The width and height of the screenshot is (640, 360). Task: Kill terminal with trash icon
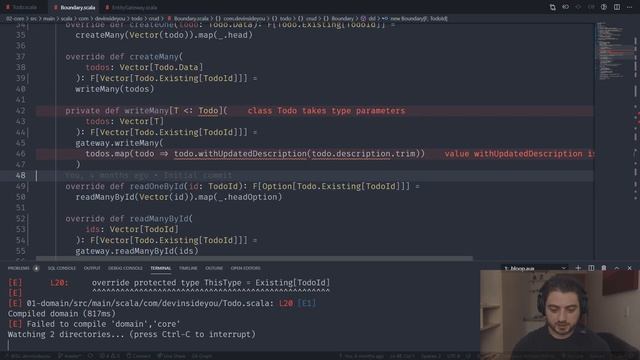tap(604, 268)
